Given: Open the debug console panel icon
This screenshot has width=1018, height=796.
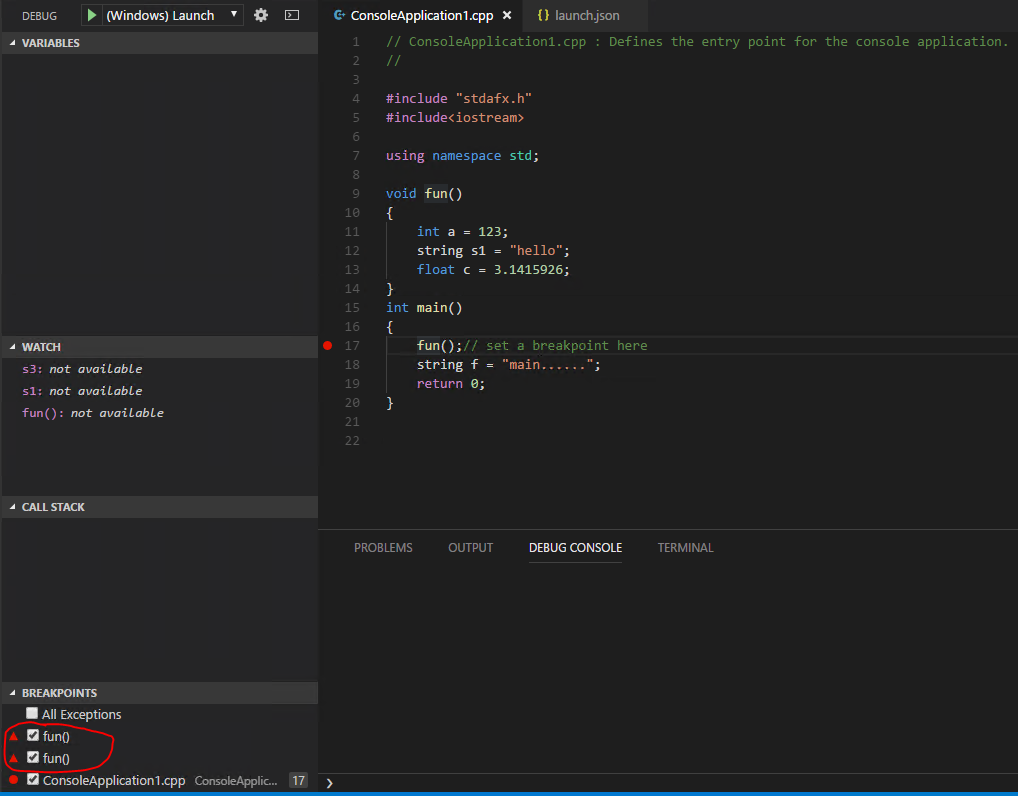Looking at the screenshot, I should pos(291,15).
